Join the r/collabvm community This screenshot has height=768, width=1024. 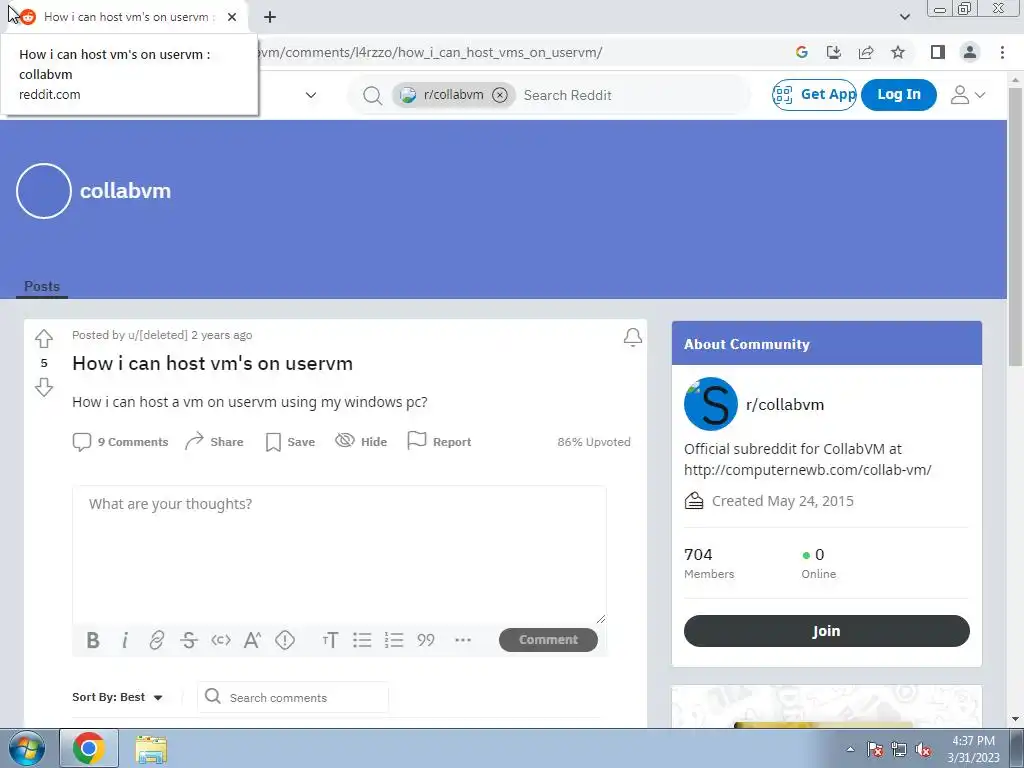click(x=826, y=631)
